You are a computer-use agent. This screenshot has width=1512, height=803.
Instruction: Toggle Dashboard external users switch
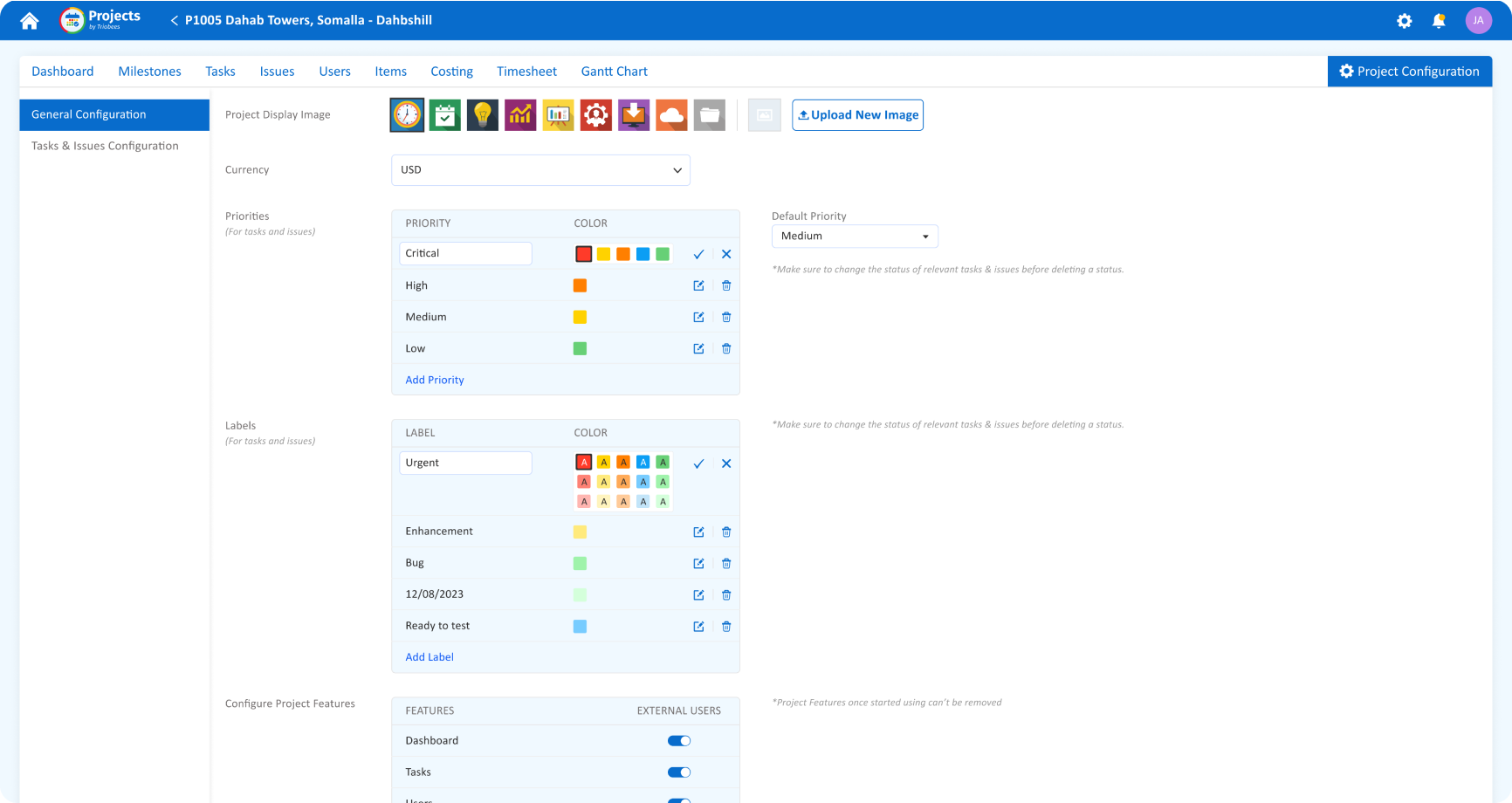(678, 741)
